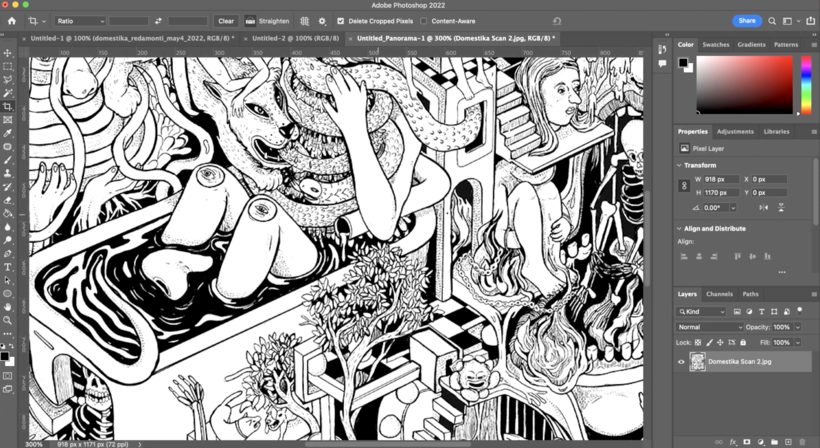Select the Rectangular Marquee tool

click(7, 66)
